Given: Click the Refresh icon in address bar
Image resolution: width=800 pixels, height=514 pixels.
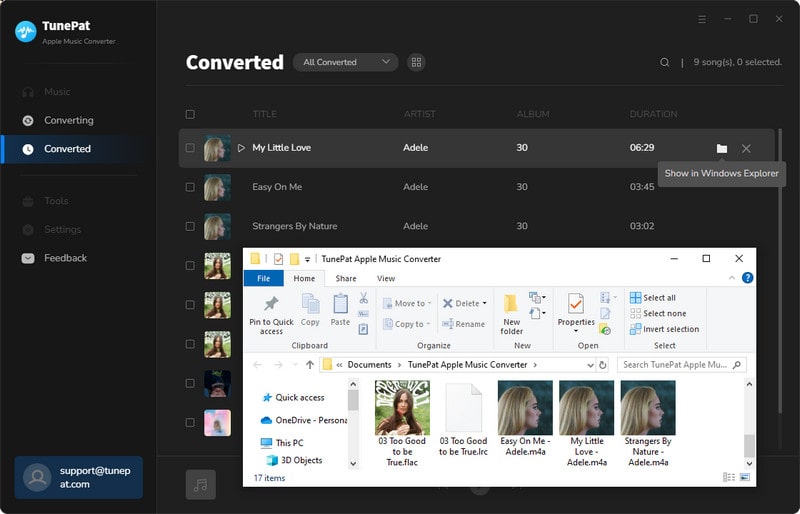Looking at the screenshot, I should pyautogui.click(x=603, y=365).
